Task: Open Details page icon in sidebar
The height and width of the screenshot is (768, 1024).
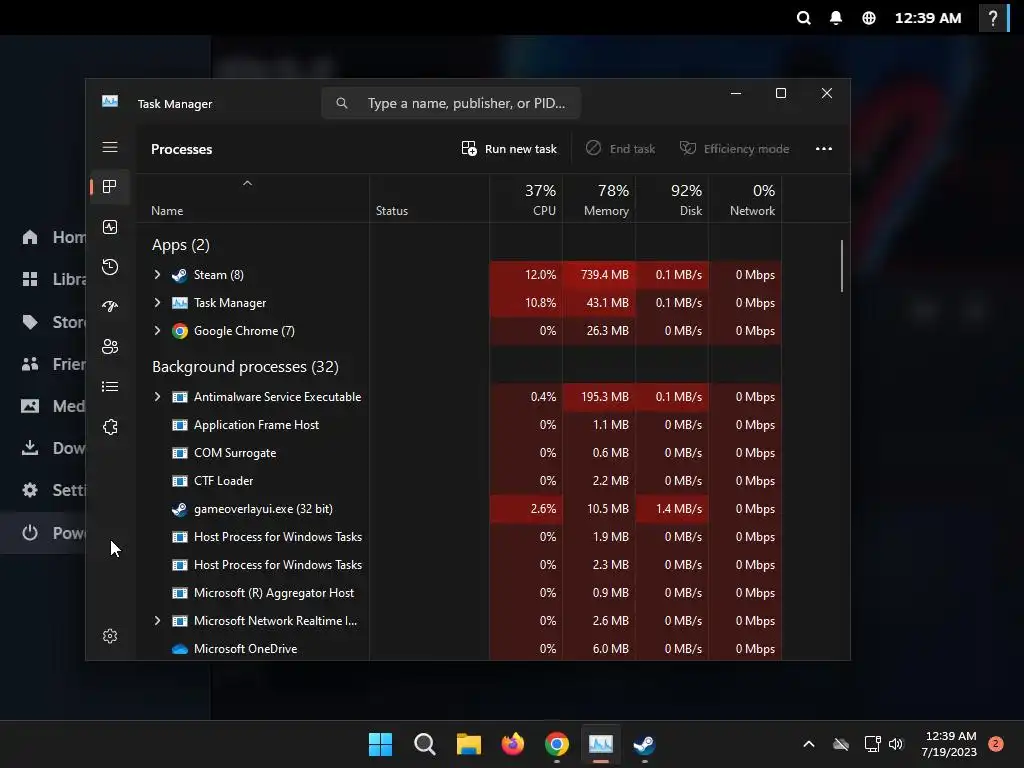Action: click(x=110, y=387)
